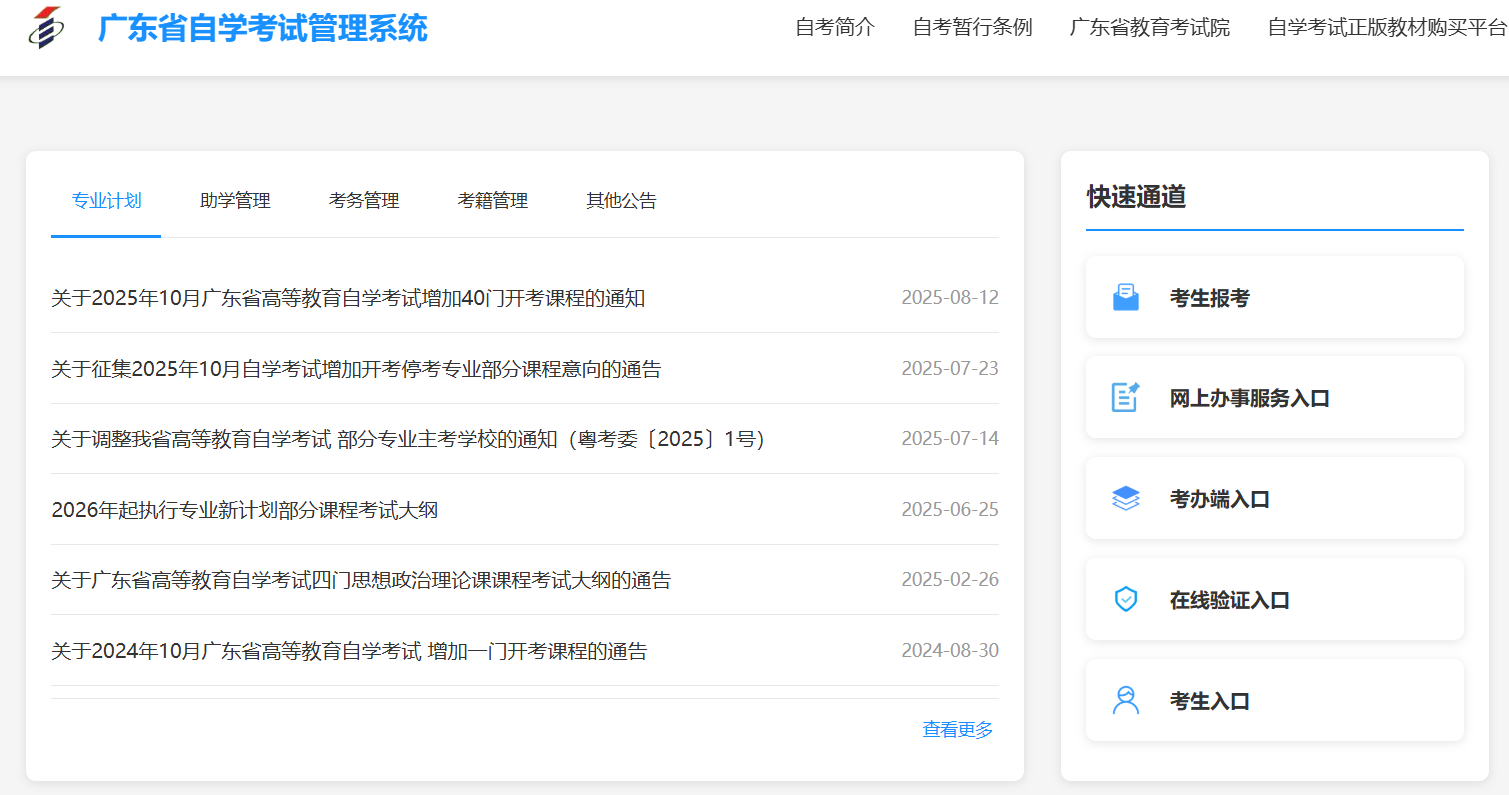Click the 考生报考 mailbox icon
The width and height of the screenshot is (1509, 795).
1126,296
